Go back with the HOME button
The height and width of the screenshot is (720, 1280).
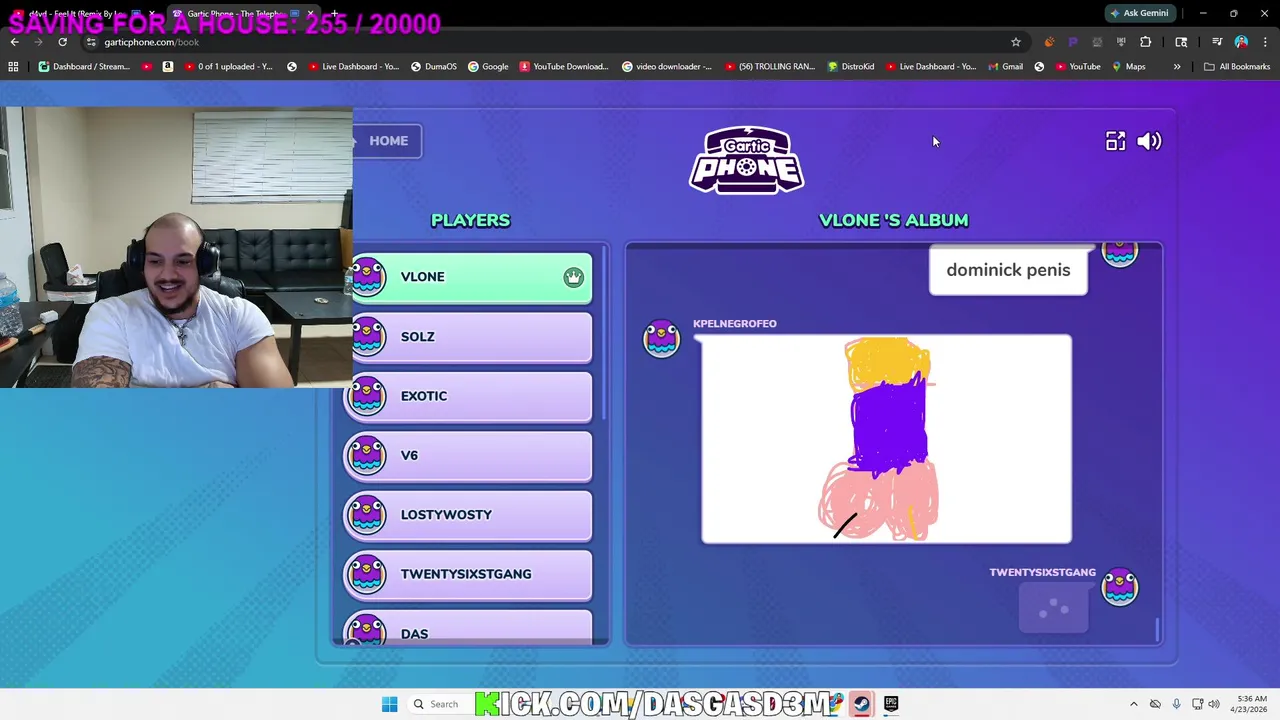coord(387,141)
